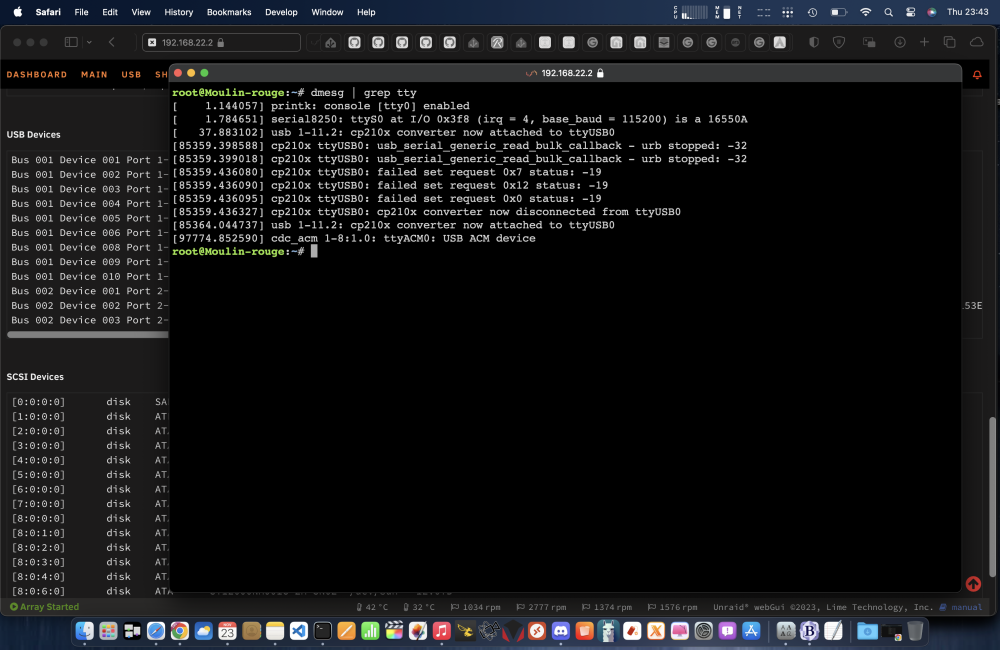This screenshot has width=1000, height=650.
Task: Launch Discord from the Dock
Action: point(561,631)
